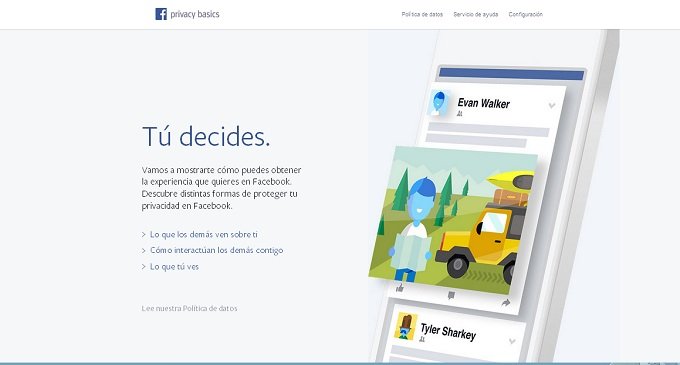Open Configuración in the top navigation

tap(526, 14)
